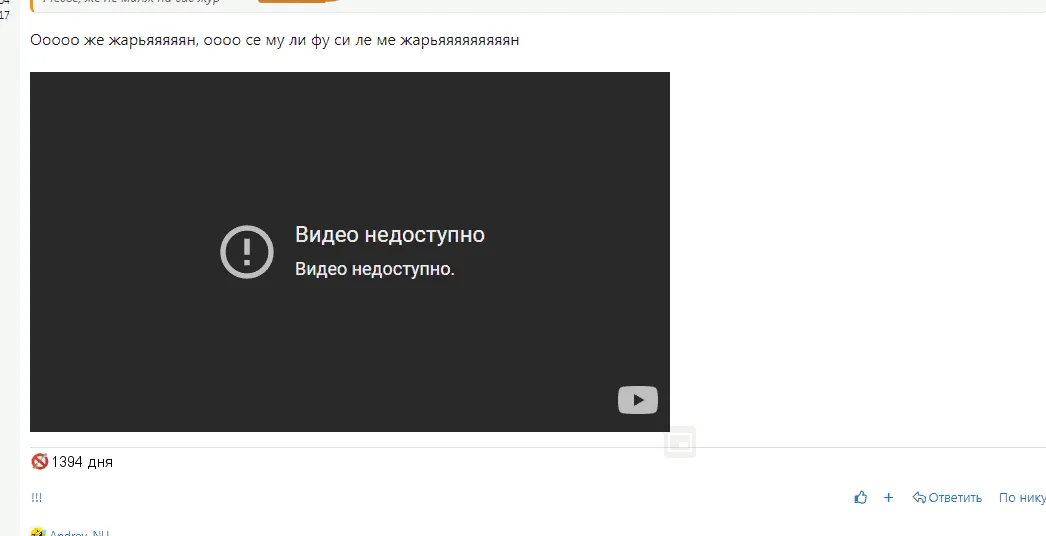
Task: Click the YouTube logo in video player
Action: (x=638, y=400)
